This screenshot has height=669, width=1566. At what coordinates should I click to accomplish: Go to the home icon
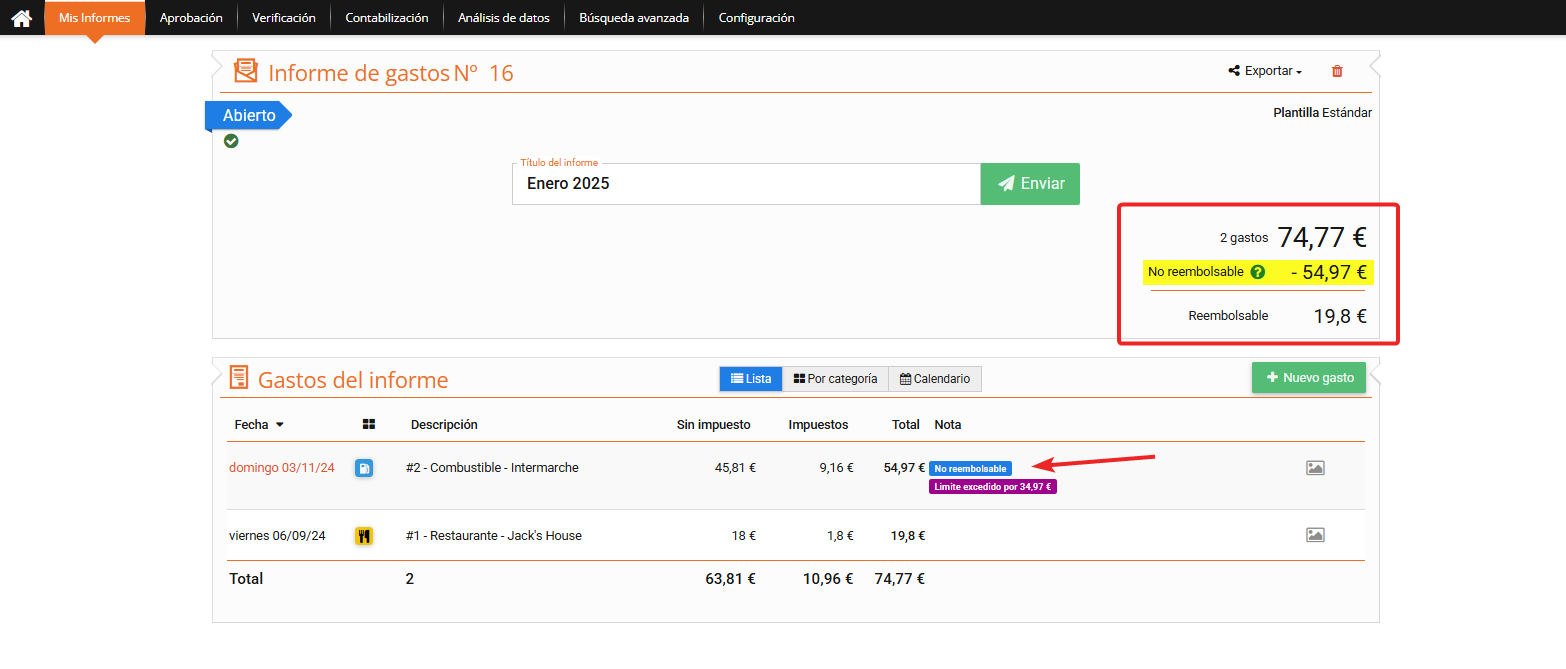tap(21, 18)
